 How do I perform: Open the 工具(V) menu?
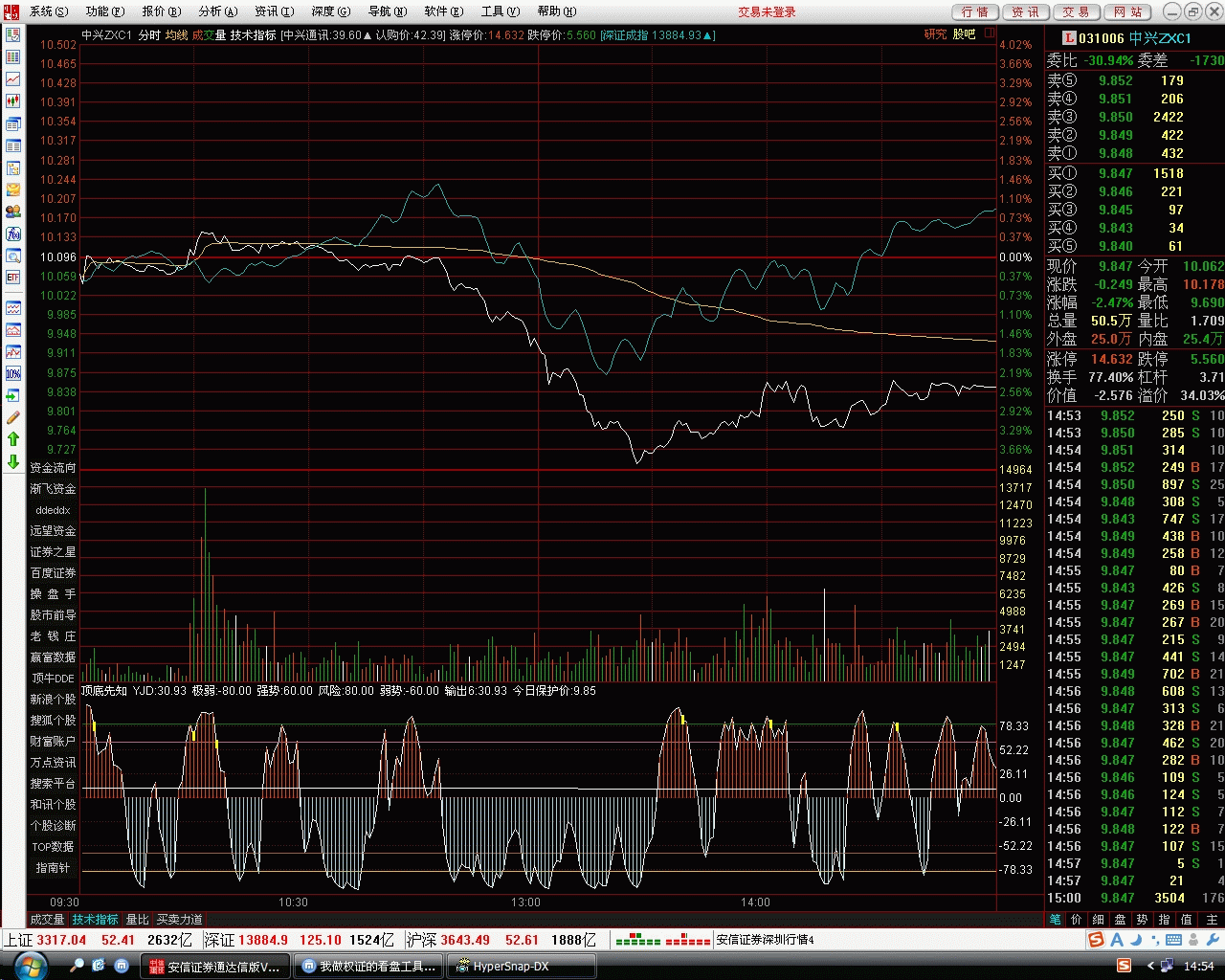pyautogui.click(x=501, y=11)
